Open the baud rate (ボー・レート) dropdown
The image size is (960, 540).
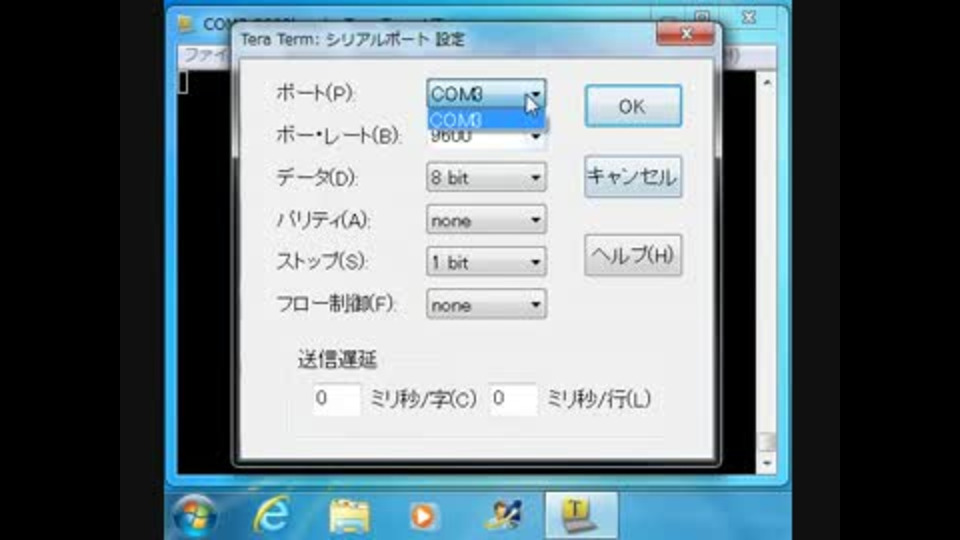(535, 137)
